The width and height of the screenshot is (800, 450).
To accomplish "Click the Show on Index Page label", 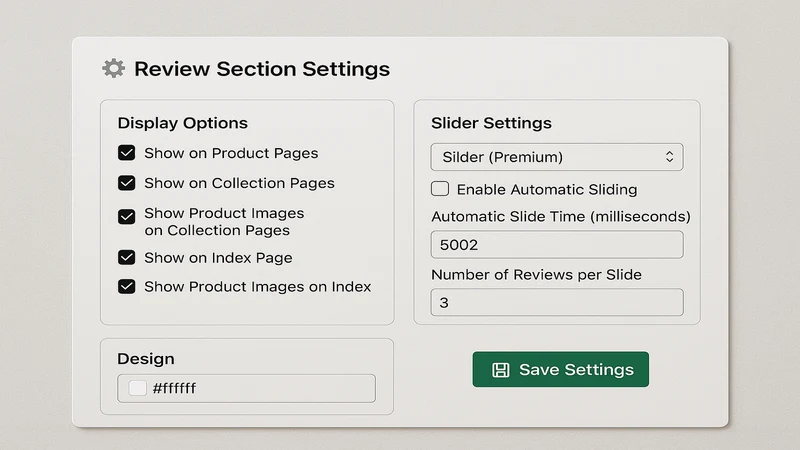I will pyautogui.click(x=218, y=258).
